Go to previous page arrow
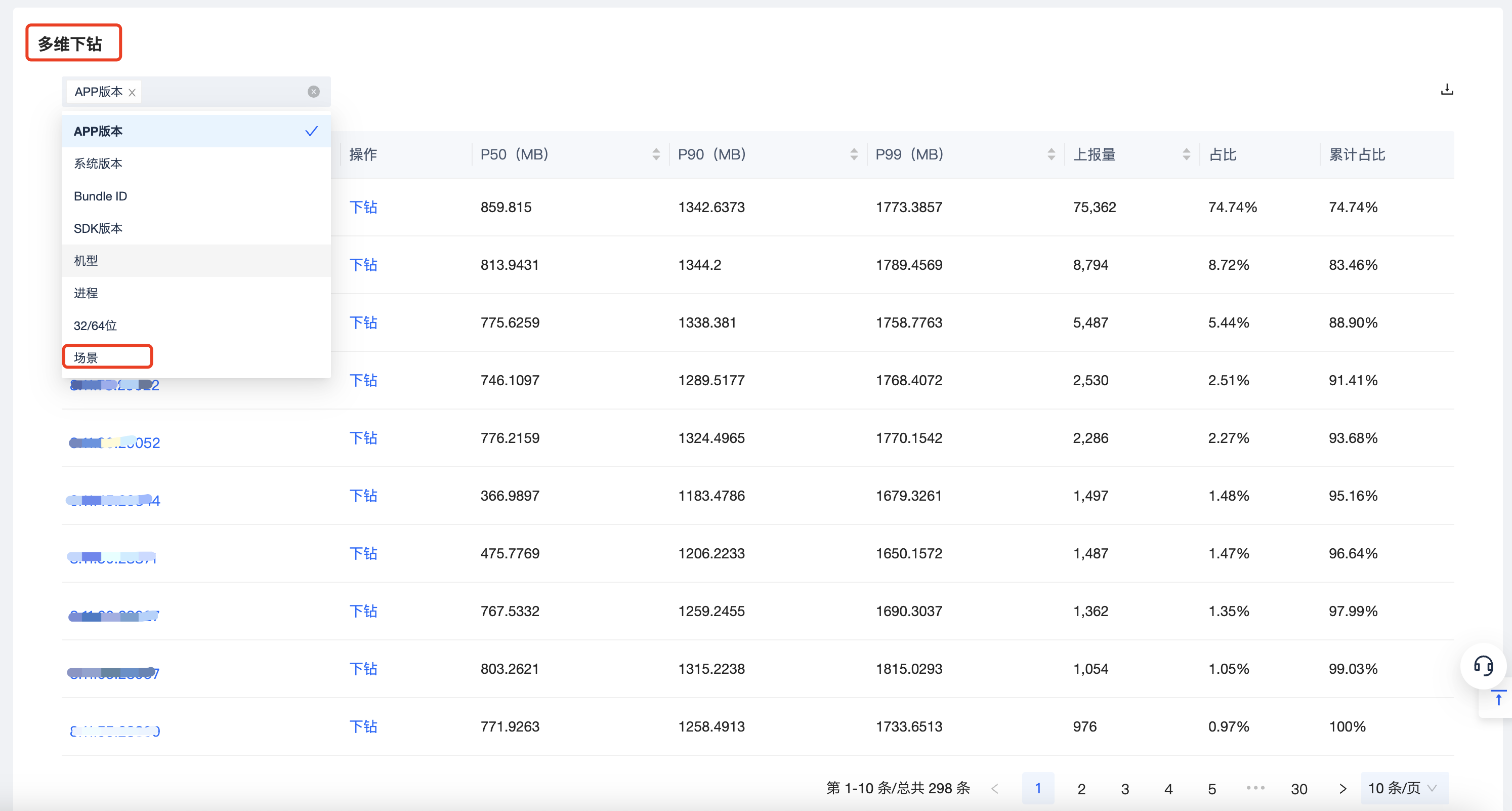Image resolution: width=1512 pixels, height=811 pixels. [994, 788]
